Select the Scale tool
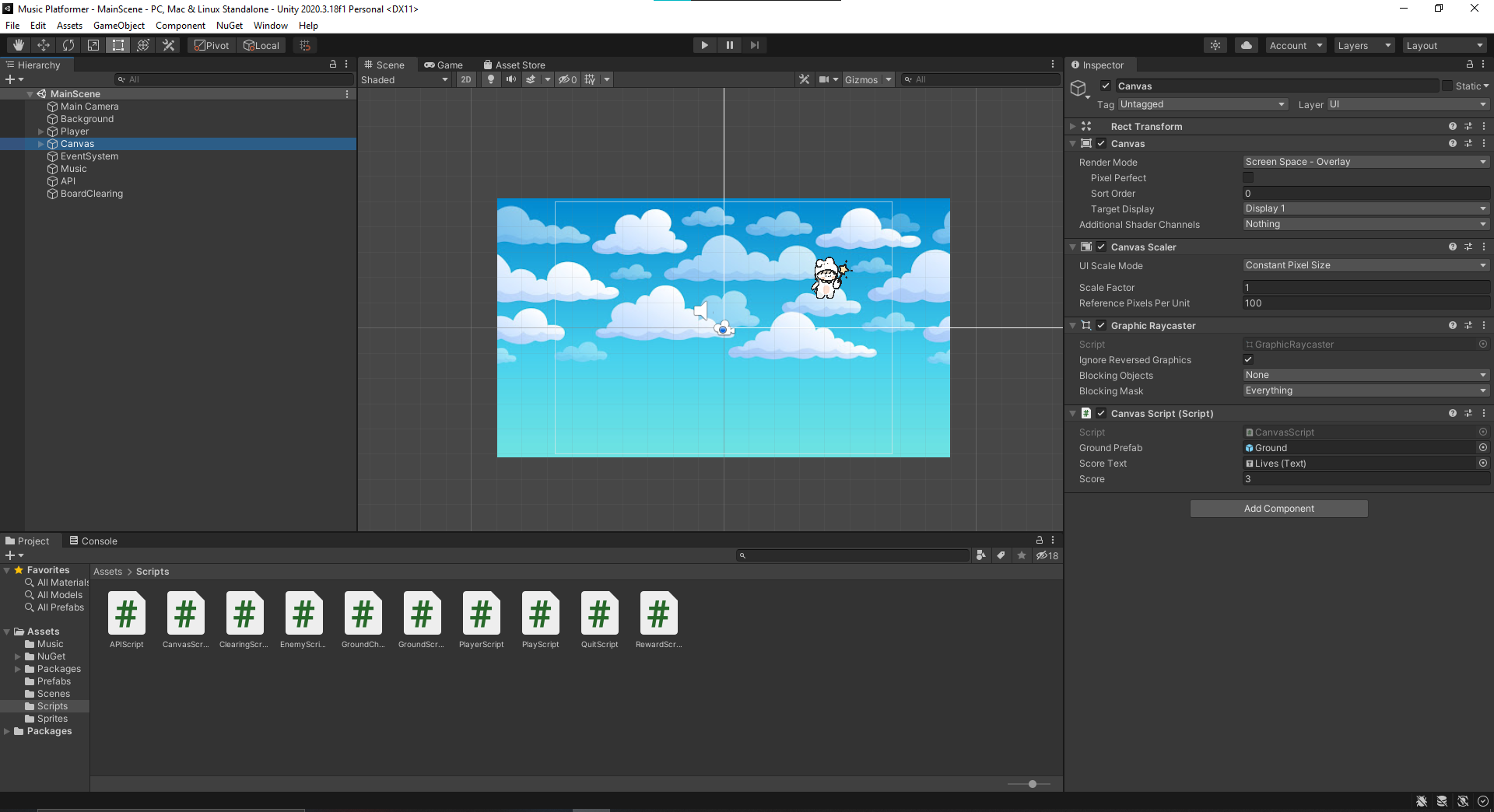 click(x=93, y=45)
